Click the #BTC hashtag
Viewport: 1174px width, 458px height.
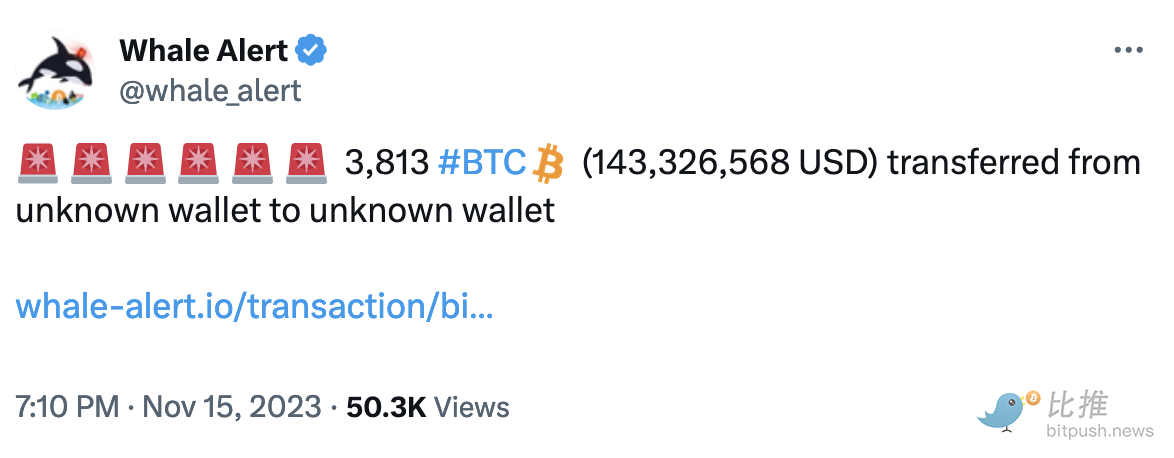click(x=482, y=162)
